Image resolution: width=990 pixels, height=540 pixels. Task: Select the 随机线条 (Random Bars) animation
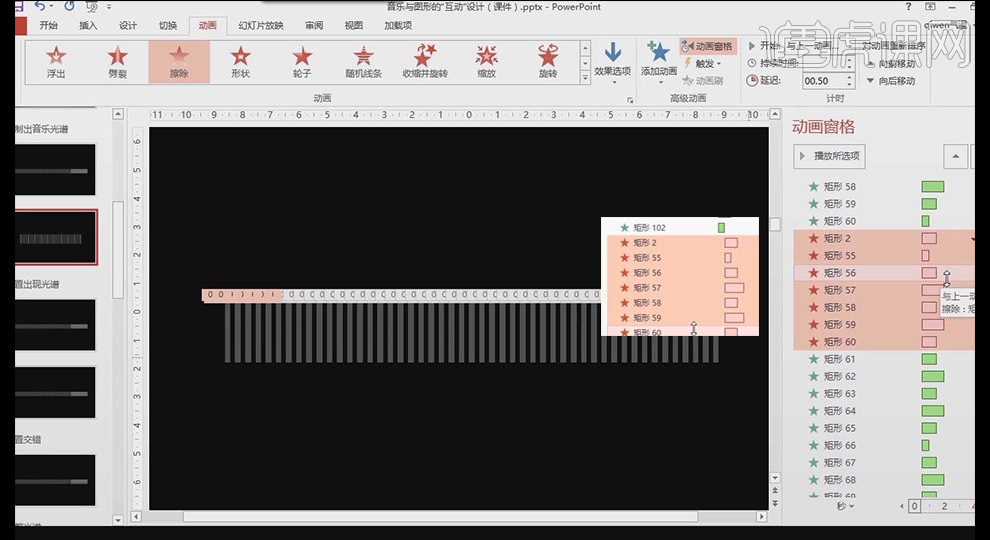pyautogui.click(x=363, y=62)
